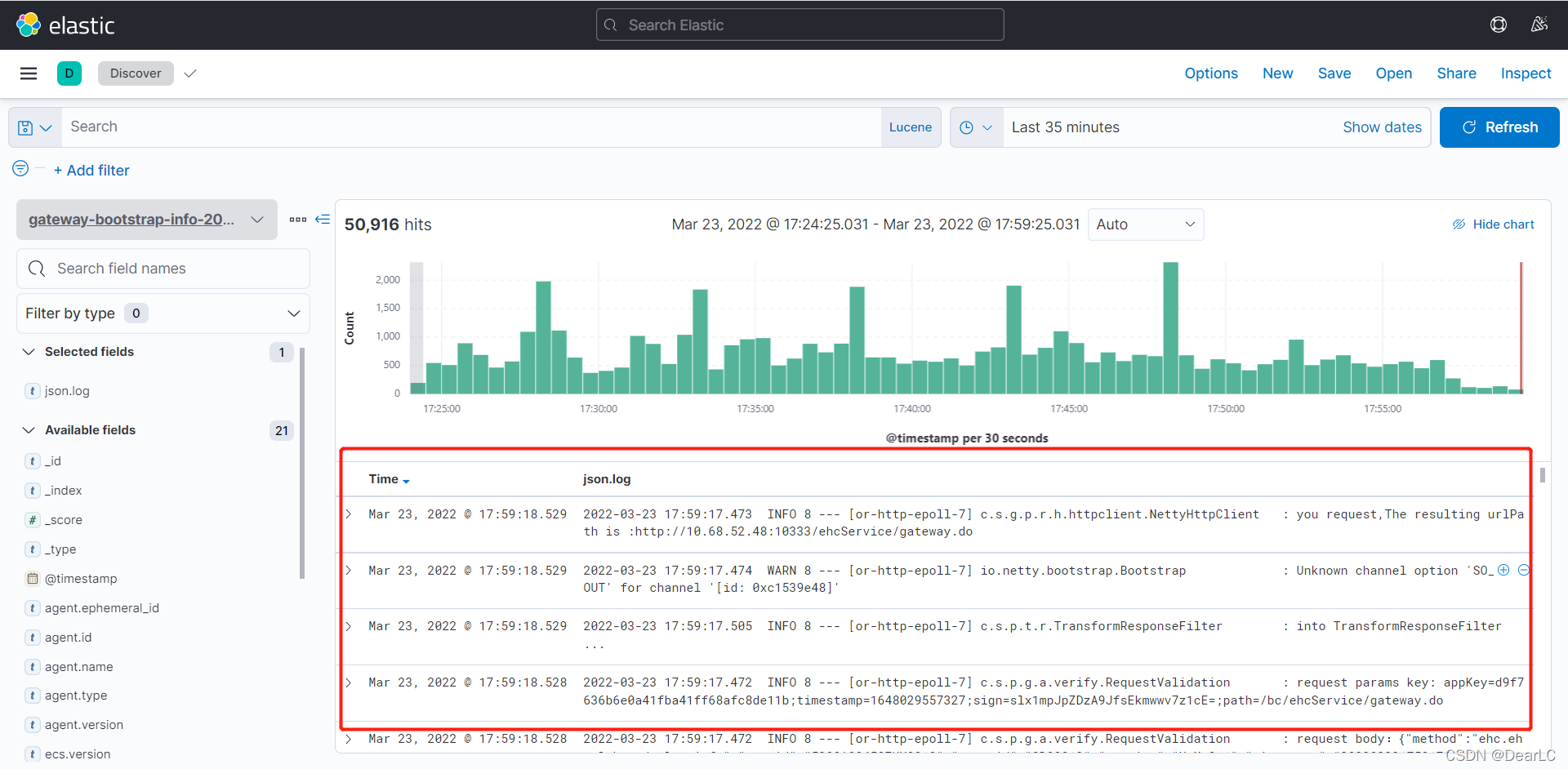Open the Discover breadcrumb chevron
Image resolution: width=1568 pixels, height=769 pixels.
(x=190, y=73)
